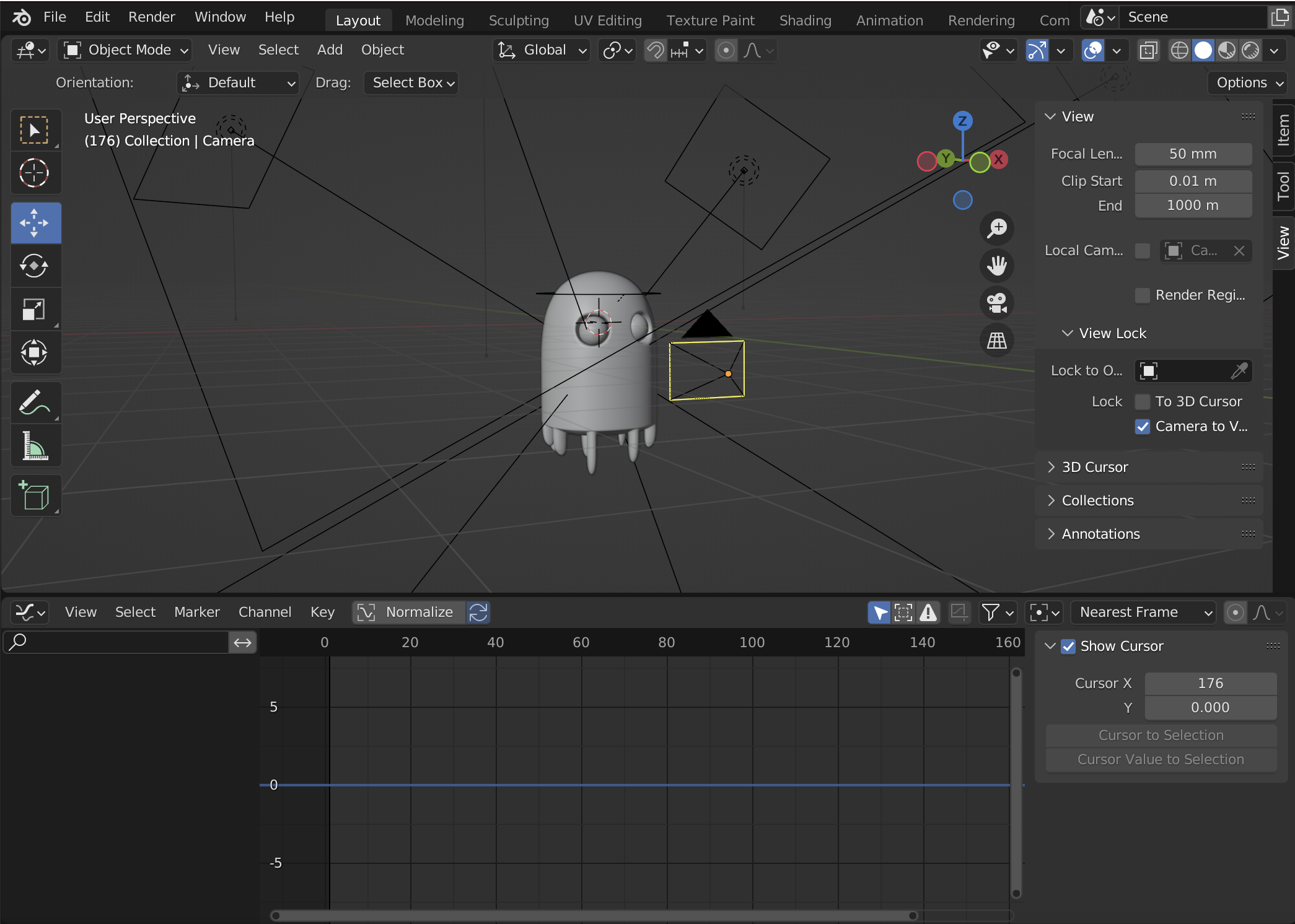The image size is (1295, 924).
Task: Switch to orthographic grid view icon
Action: pyautogui.click(x=996, y=341)
